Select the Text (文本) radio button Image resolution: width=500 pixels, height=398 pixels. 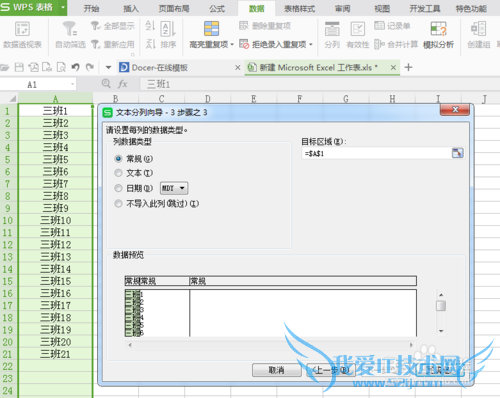point(118,173)
